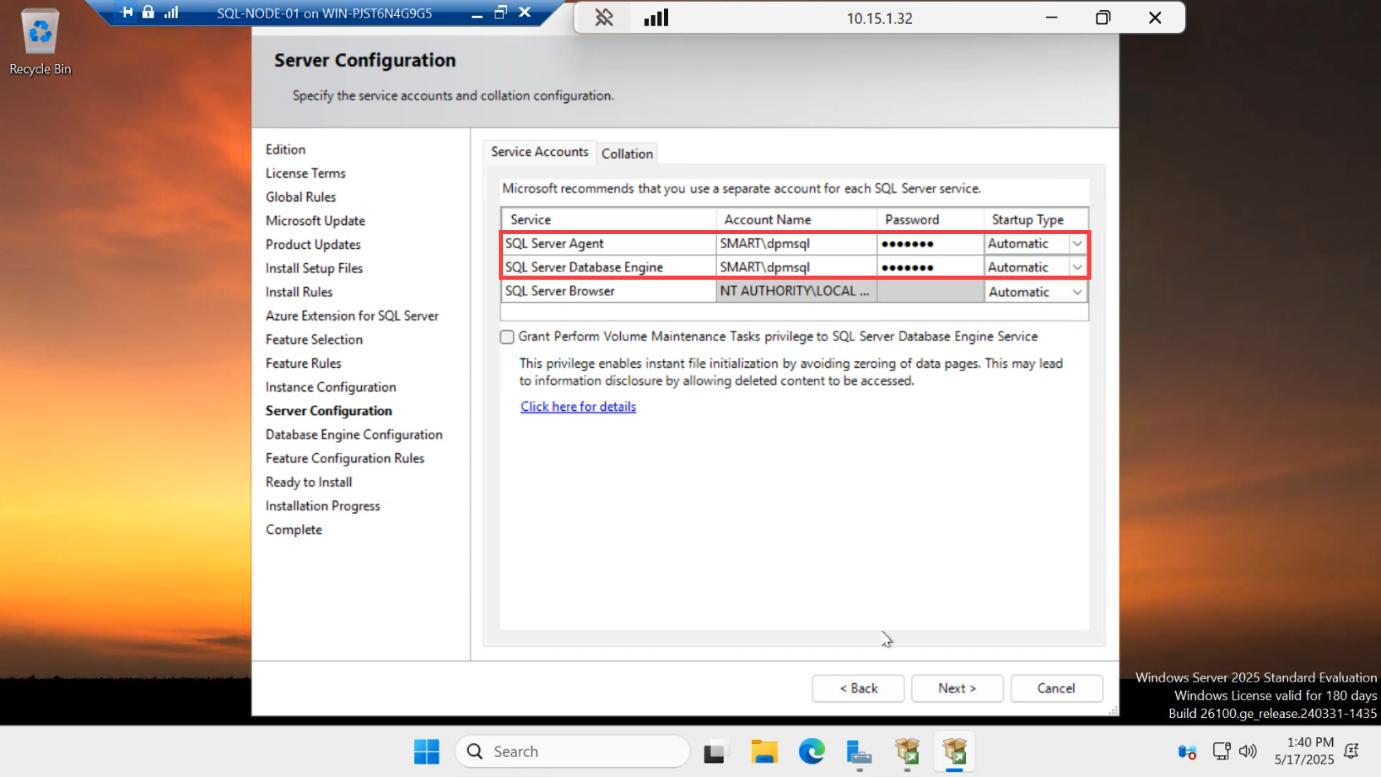The width and height of the screenshot is (1381, 777).
Task: Open notification center bell icon
Action: 1353,751
